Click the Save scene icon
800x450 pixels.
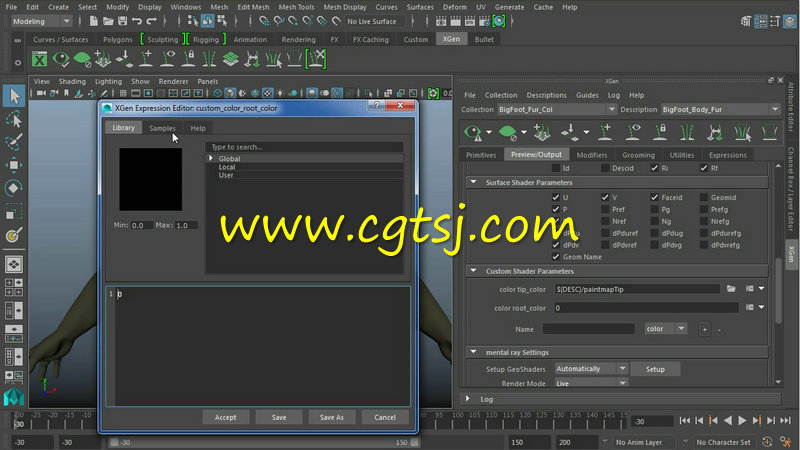tap(122, 21)
